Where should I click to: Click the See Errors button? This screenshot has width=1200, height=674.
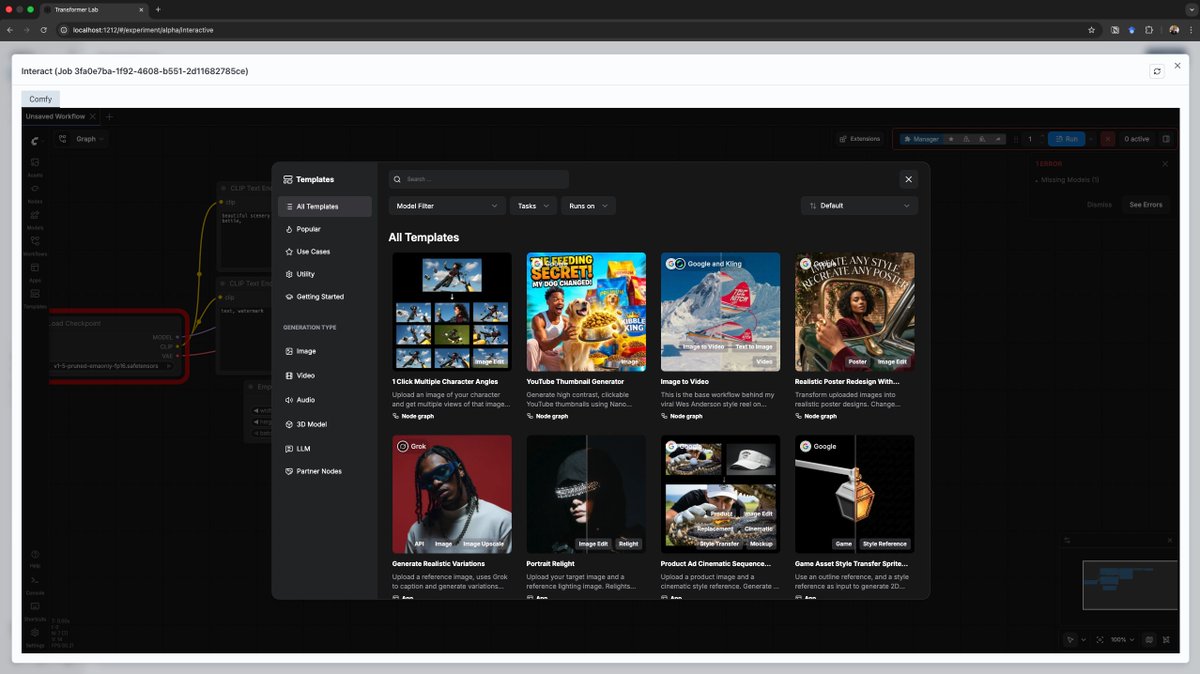(x=1146, y=205)
